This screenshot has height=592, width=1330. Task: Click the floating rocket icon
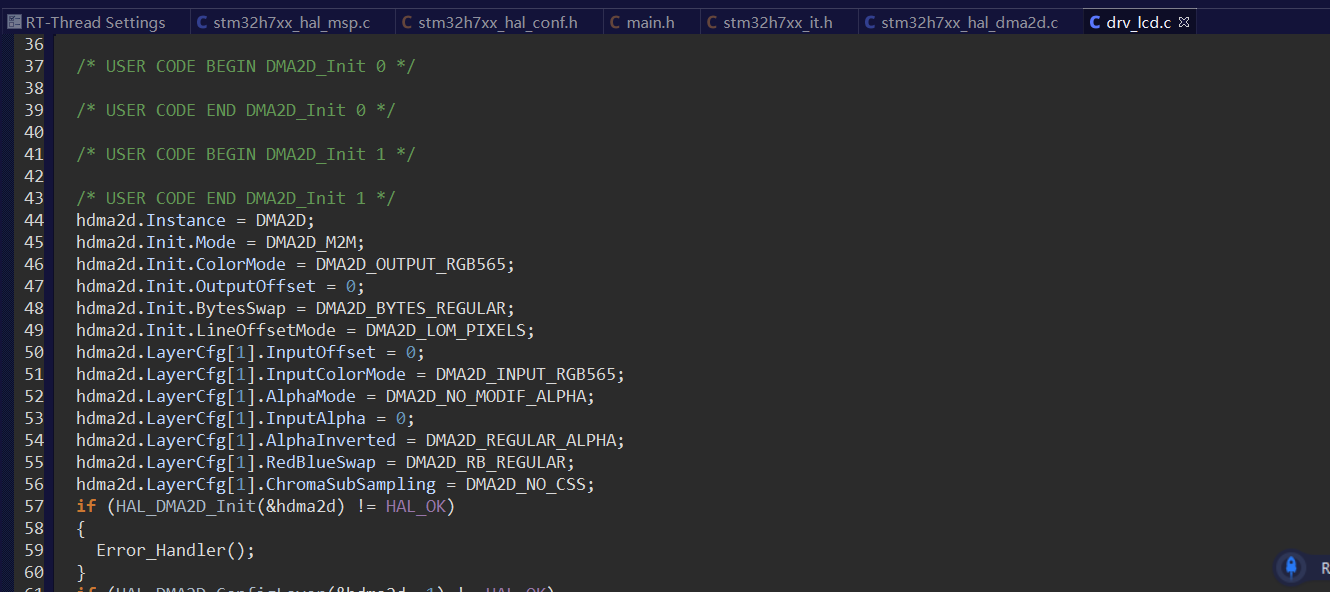pyautogui.click(x=1291, y=567)
